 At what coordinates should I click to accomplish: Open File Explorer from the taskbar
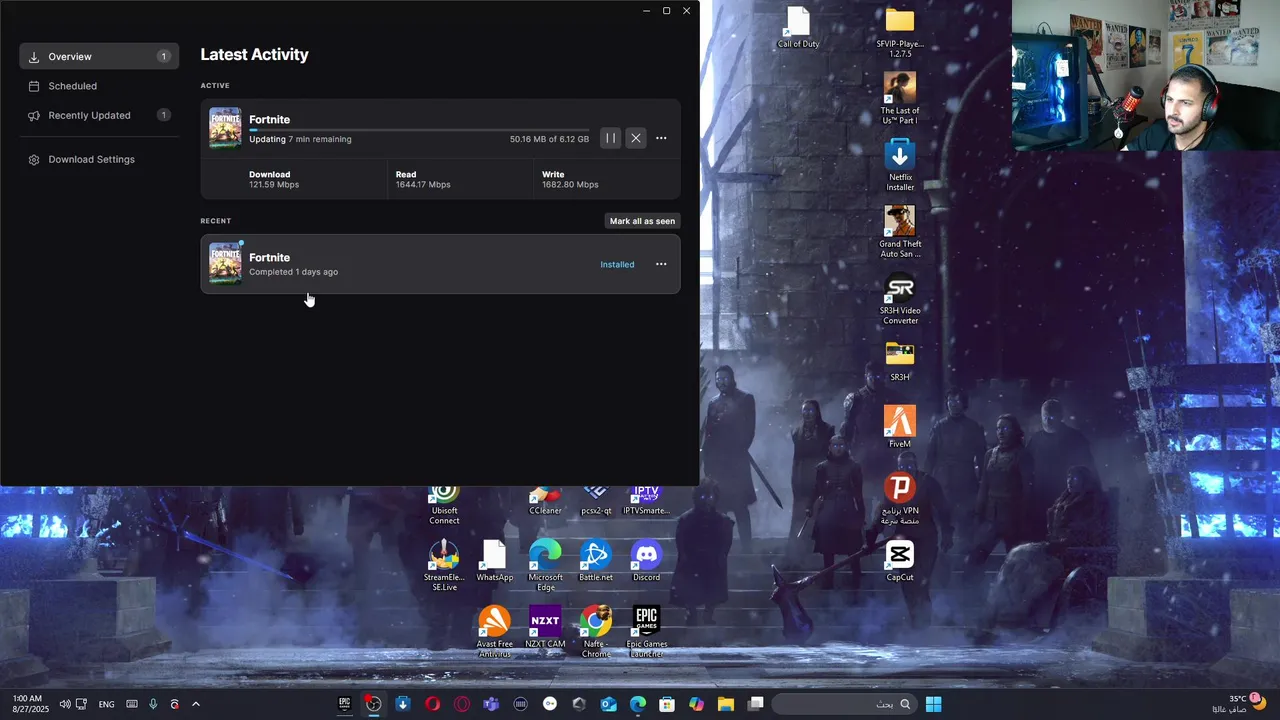[x=726, y=704]
